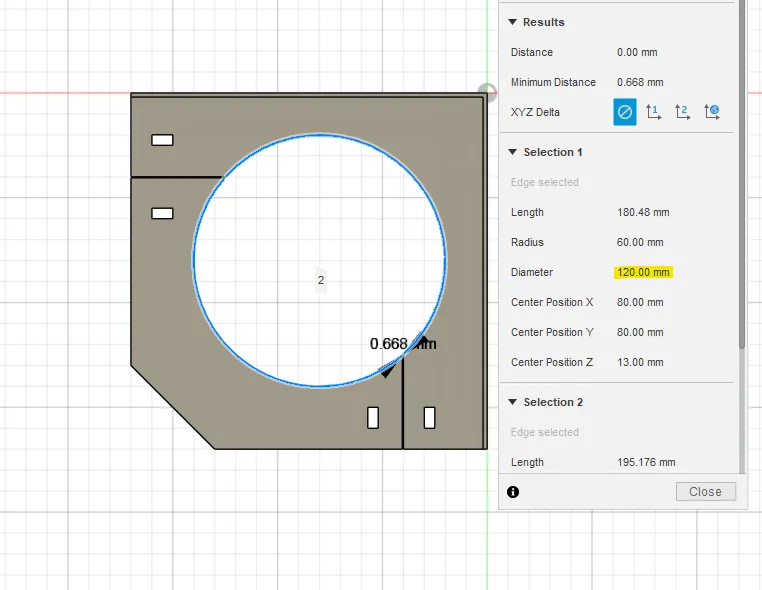The height and width of the screenshot is (590, 762).
Task: Click the '2' selection marker inside circle
Action: pyautogui.click(x=321, y=280)
